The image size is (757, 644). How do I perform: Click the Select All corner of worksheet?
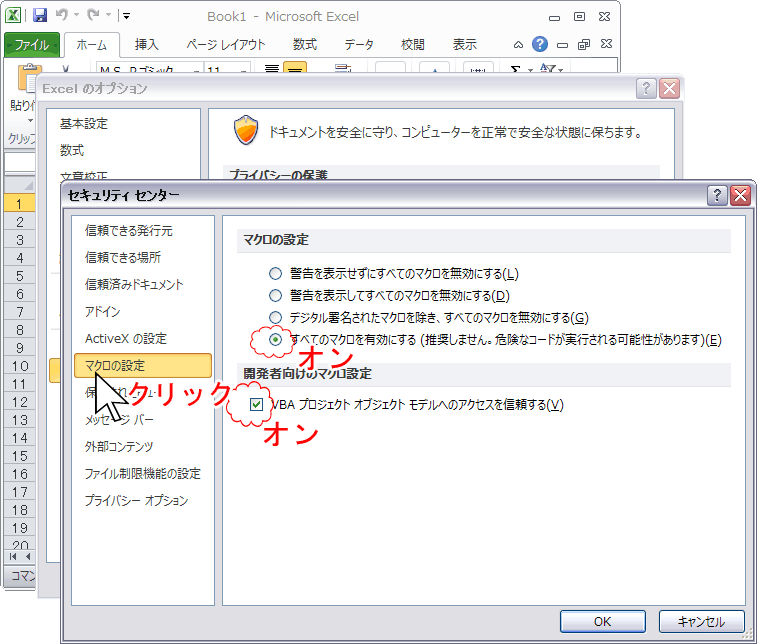click(19, 185)
